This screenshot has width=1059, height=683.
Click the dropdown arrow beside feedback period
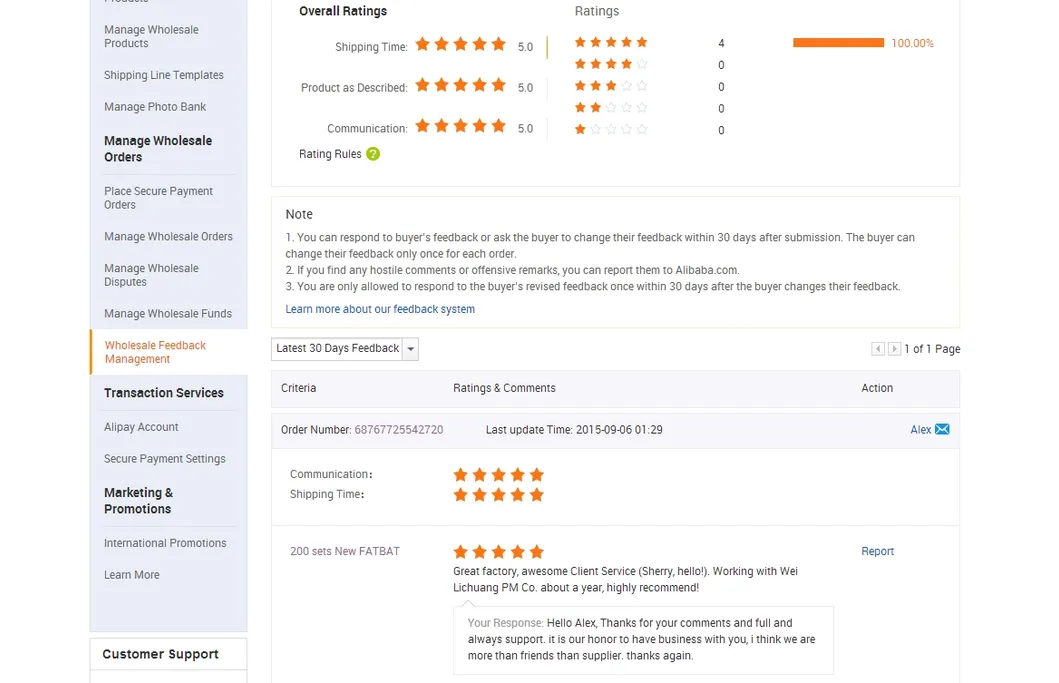(x=410, y=349)
